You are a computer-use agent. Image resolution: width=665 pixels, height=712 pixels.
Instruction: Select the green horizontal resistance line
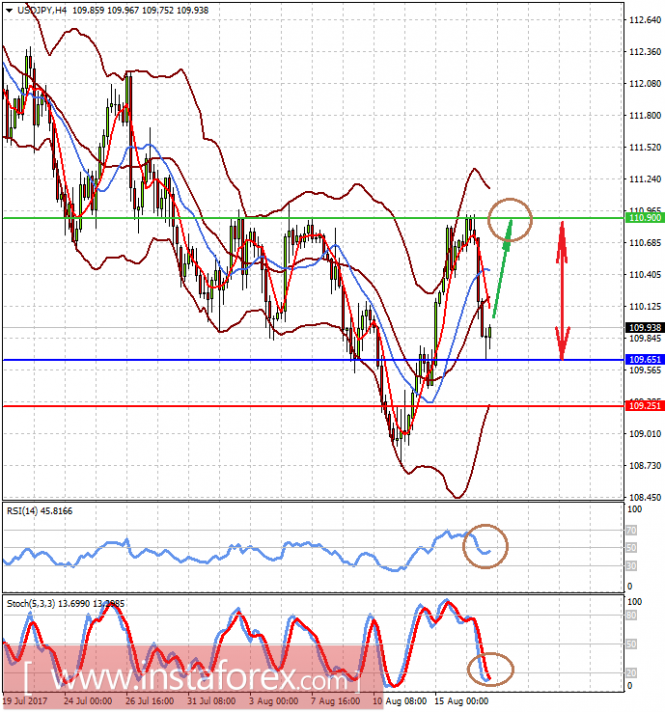pyautogui.click(x=313, y=218)
